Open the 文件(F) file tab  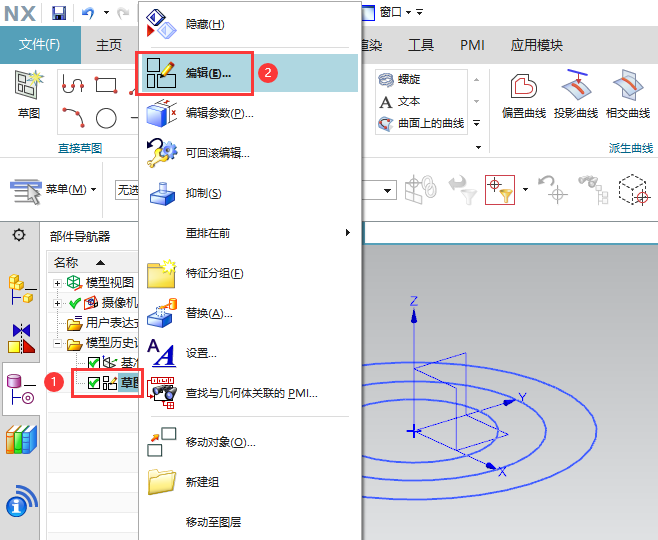pos(40,44)
